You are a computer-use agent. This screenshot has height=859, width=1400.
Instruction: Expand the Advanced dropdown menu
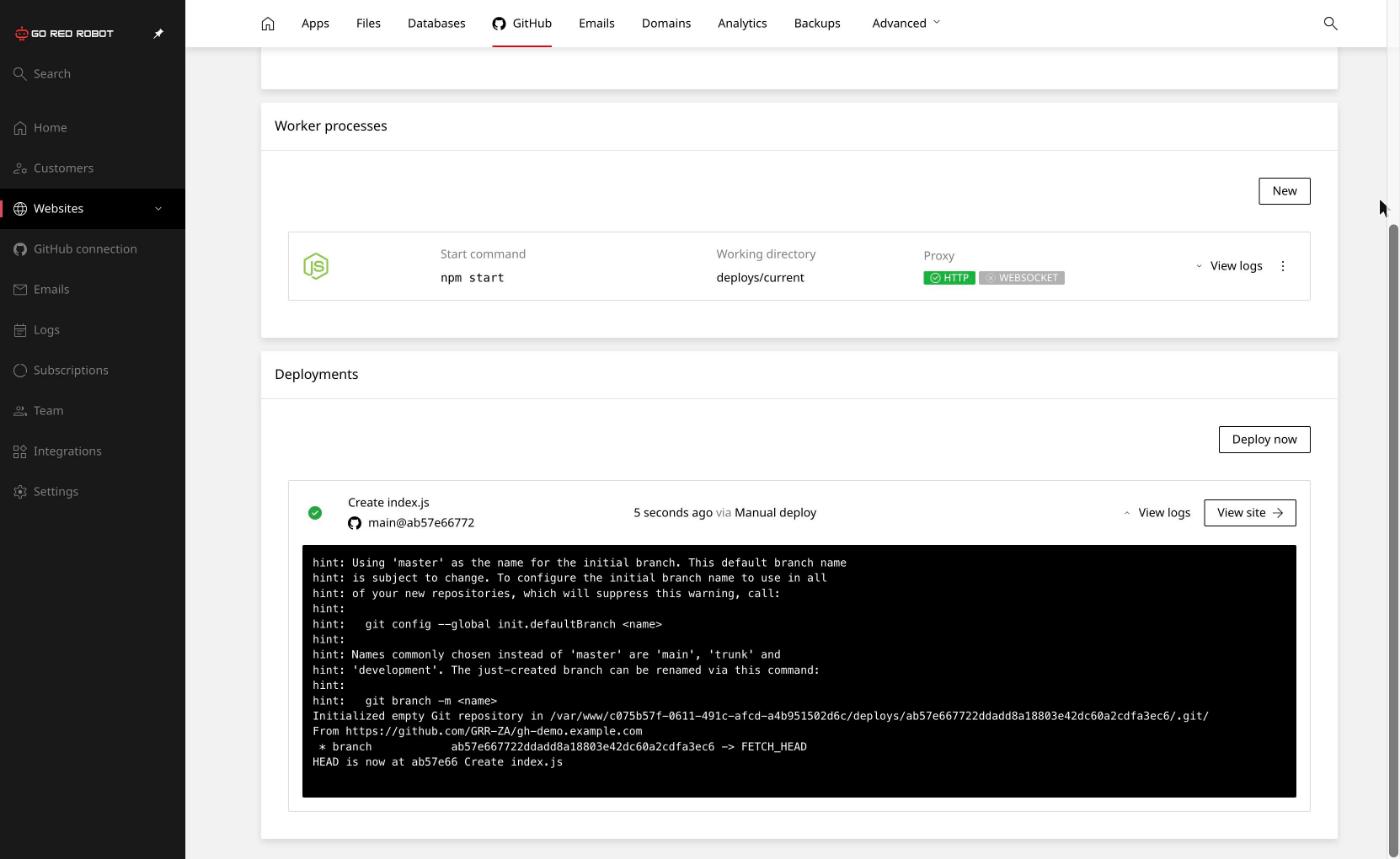(x=906, y=23)
